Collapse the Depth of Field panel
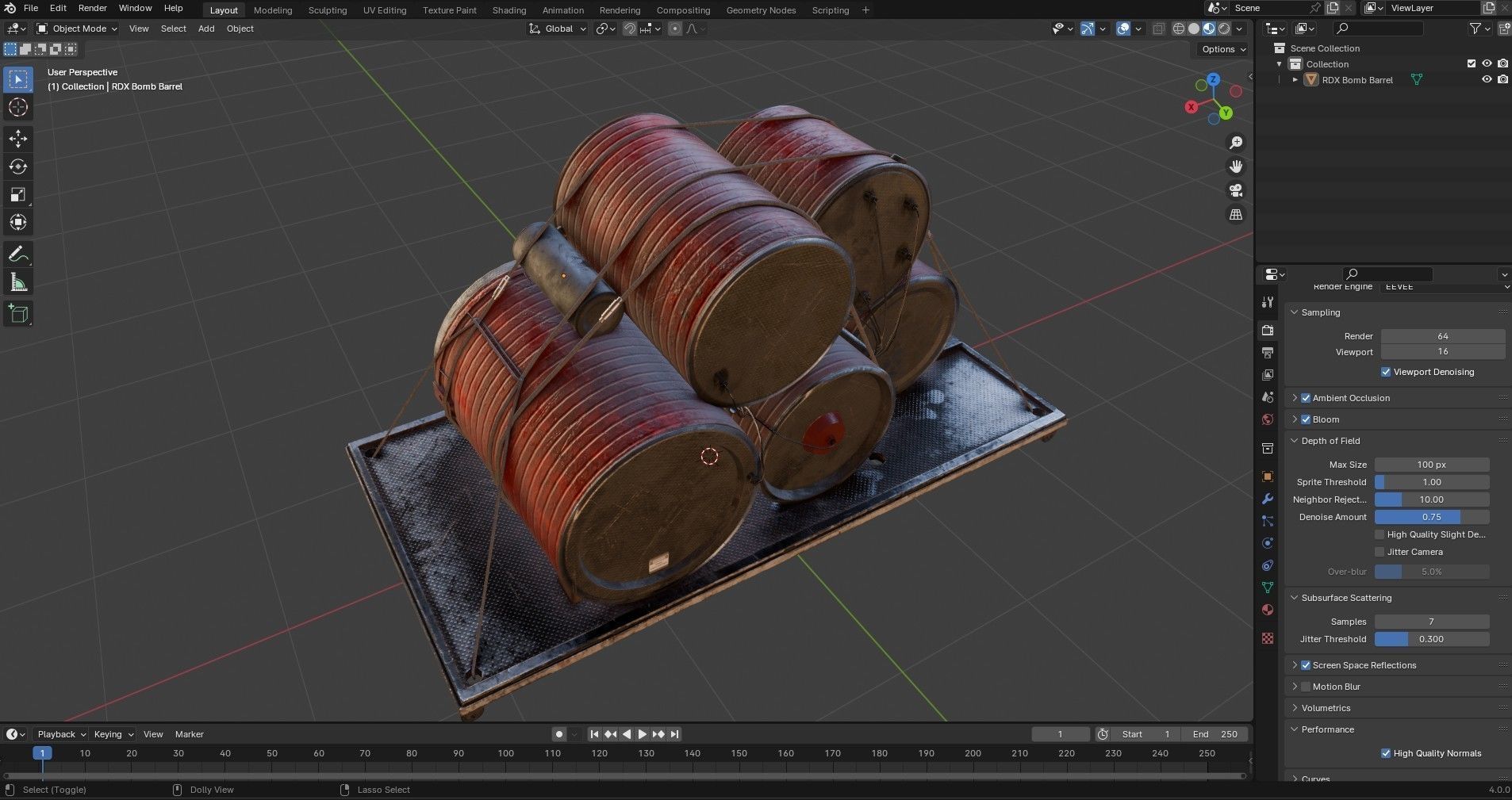The height and width of the screenshot is (800, 1512). (1295, 441)
